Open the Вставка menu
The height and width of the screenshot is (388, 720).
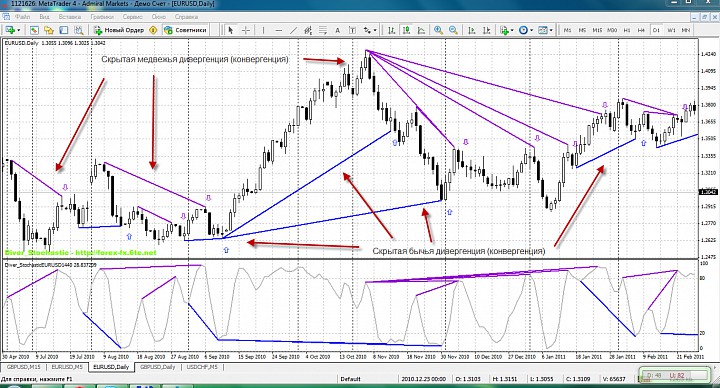pyautogui.click(x=70, y=17)
